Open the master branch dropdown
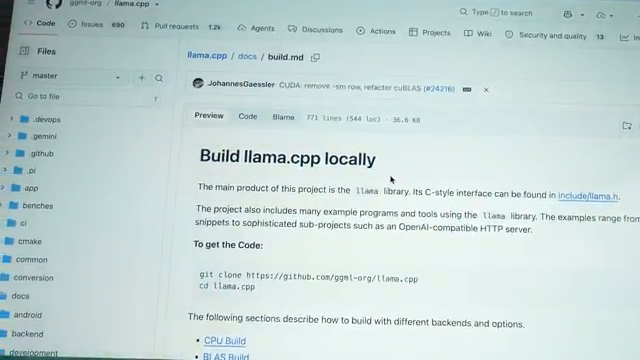Image resolution: width=640 pixels, height=360 pixels. point(71,76)
